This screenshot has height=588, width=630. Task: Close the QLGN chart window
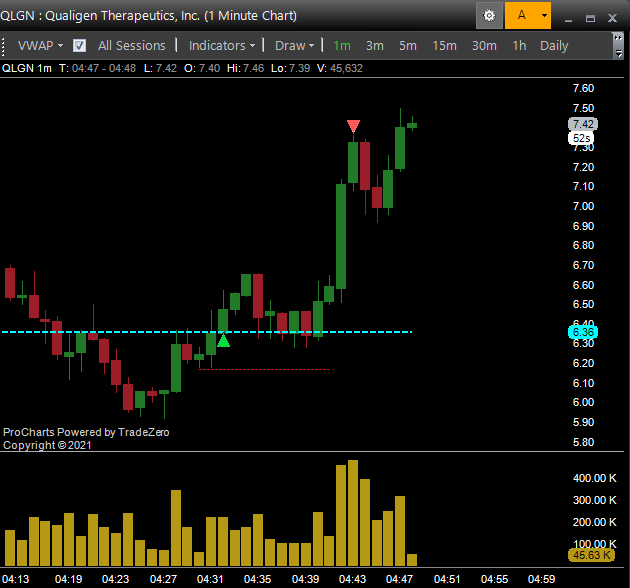(x=612, y=18)
